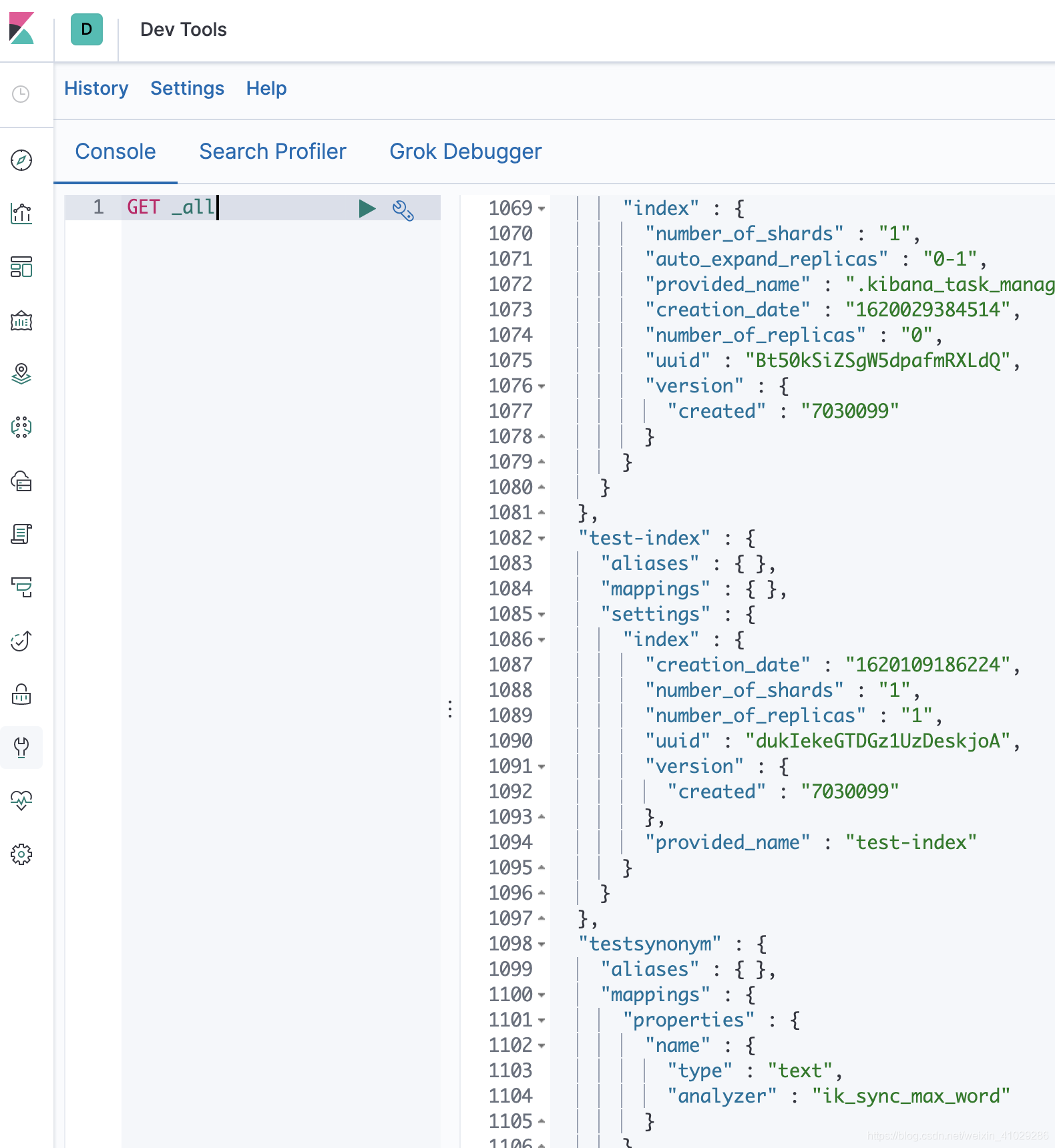Run the GET _all request
This screenshot has height=1148, width=1055.
[x=367, y=209]
